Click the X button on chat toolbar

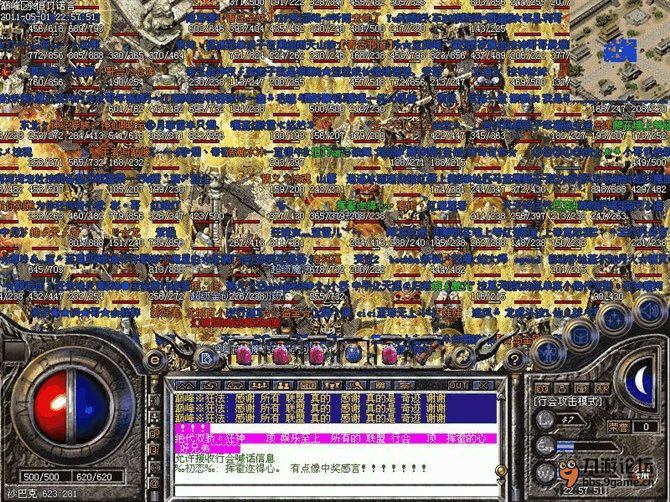click(483, 385)
